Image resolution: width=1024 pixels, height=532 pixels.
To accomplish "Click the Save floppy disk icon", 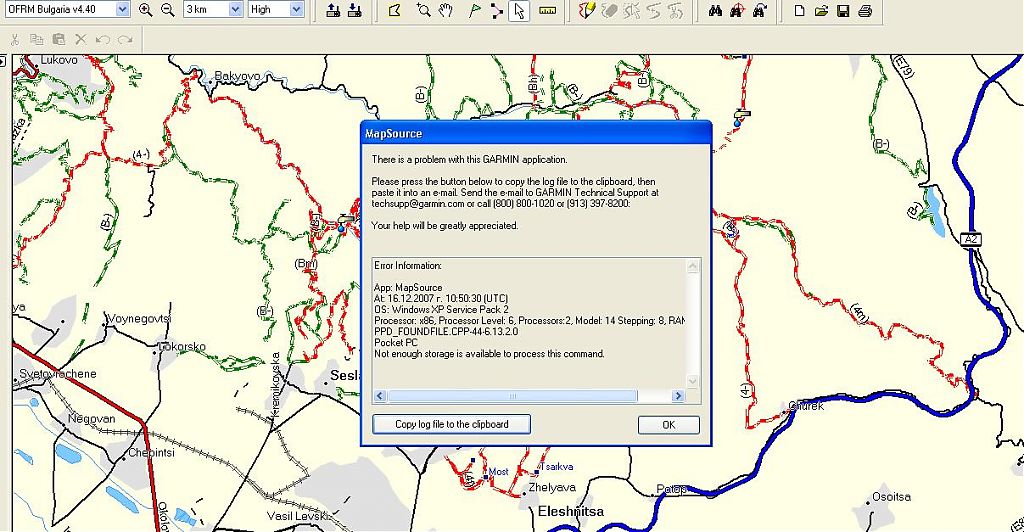I will [x=843, y=10].
